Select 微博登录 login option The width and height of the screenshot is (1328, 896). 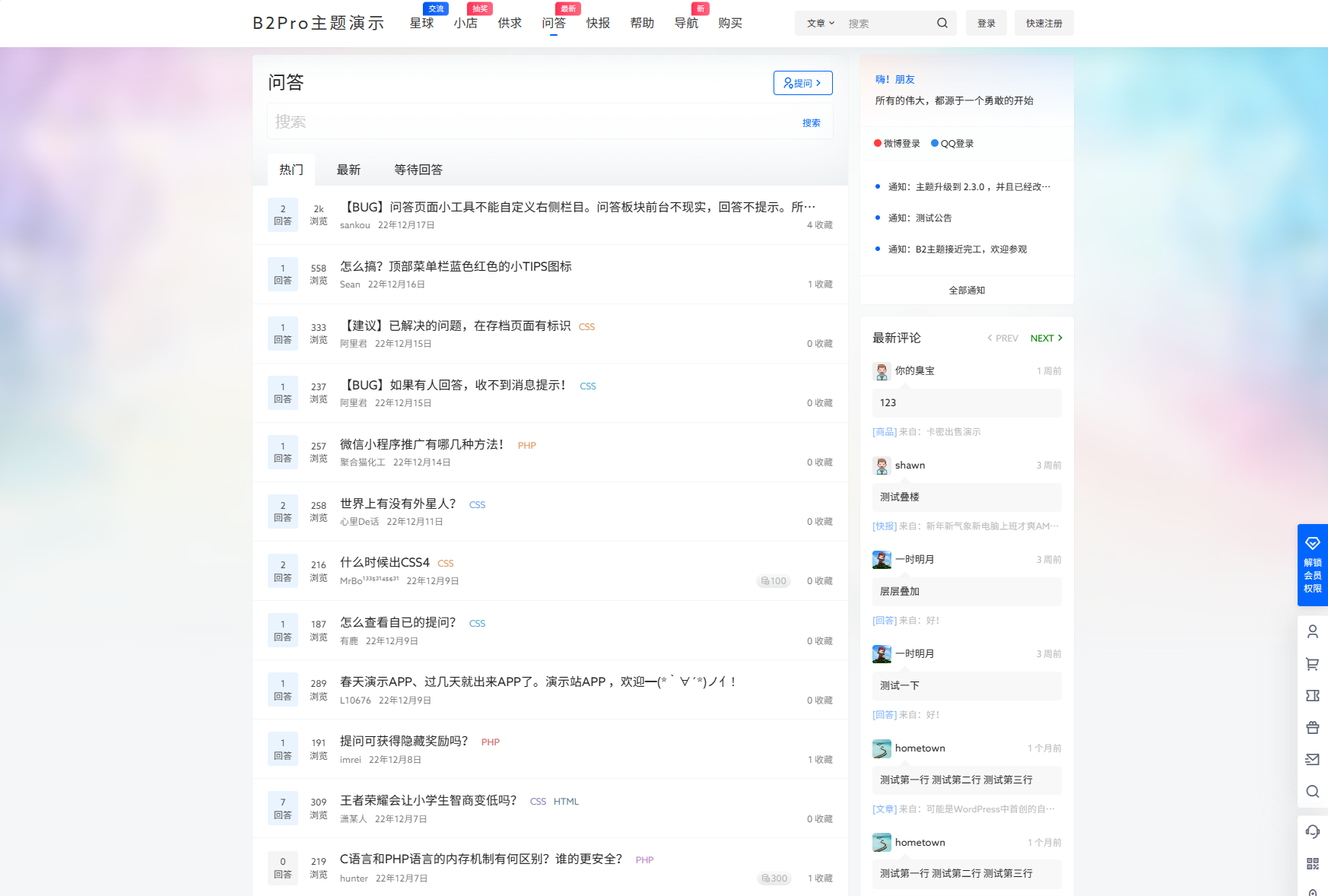coord(898,143)
